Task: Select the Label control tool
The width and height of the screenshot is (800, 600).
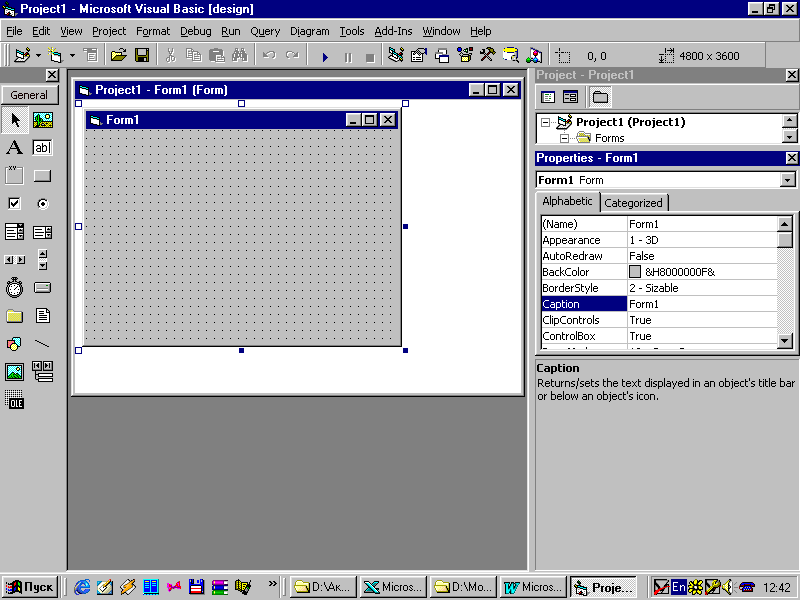Action: [x=15, y=148]
